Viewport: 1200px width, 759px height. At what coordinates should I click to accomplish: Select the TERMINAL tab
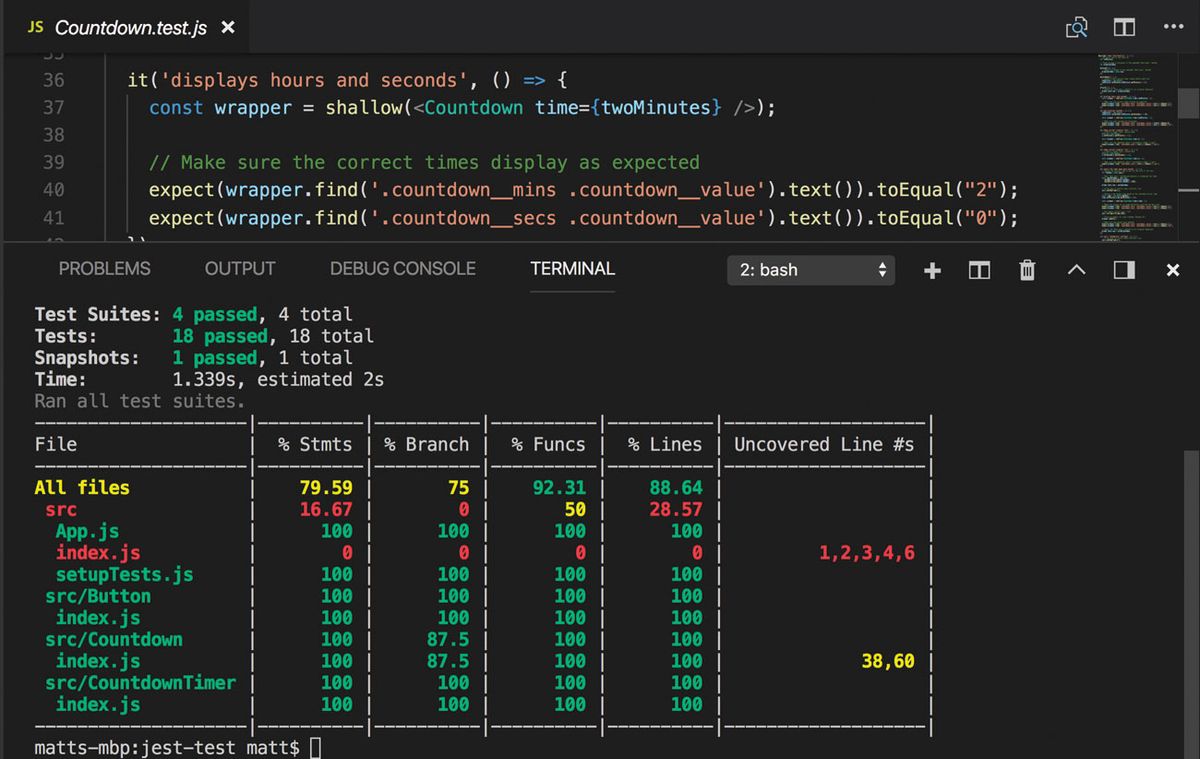pos(571,268)
